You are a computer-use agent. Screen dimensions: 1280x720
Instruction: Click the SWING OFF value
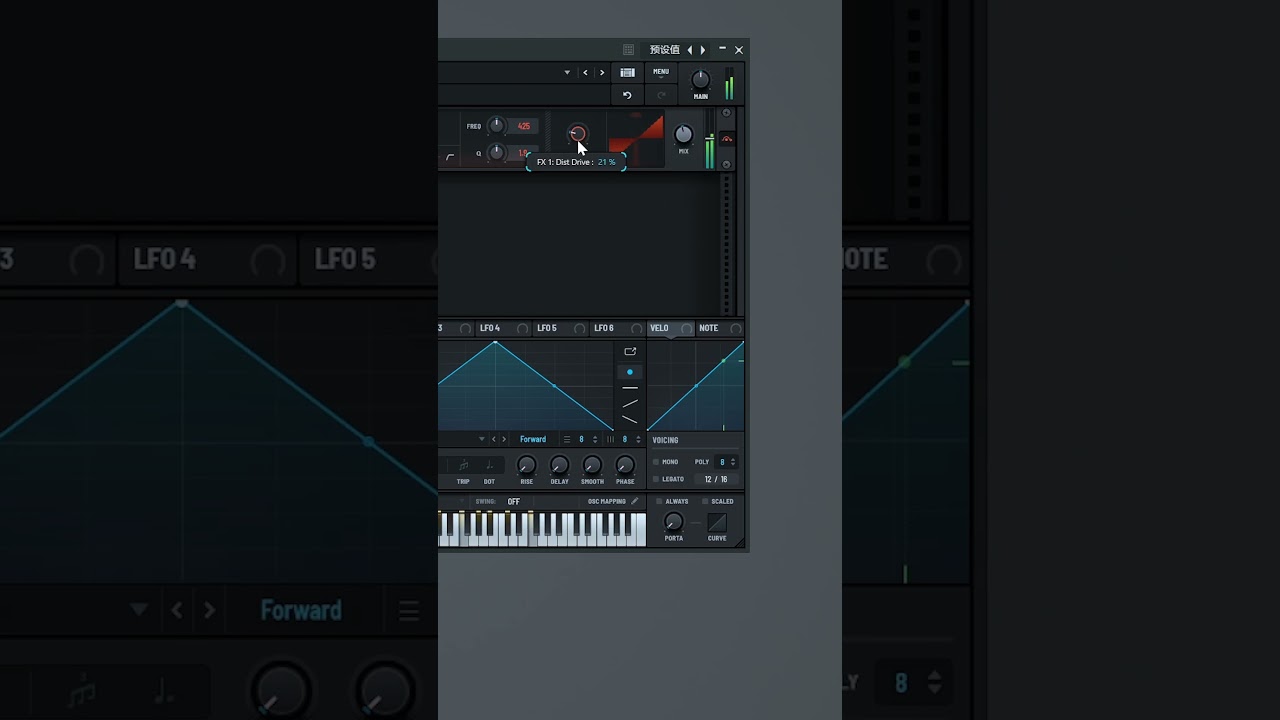tap(513, 501)
